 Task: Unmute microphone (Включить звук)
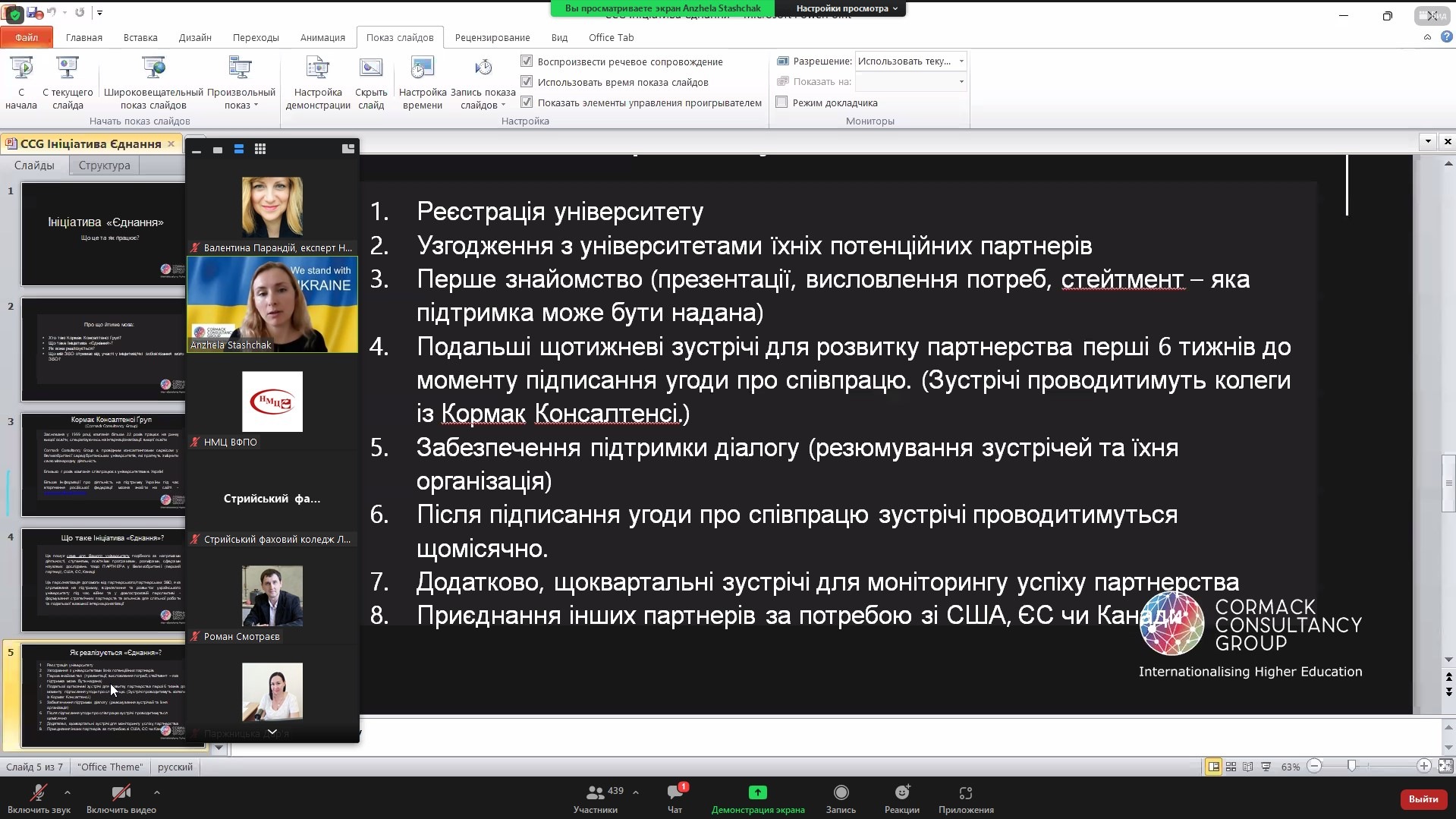click(39, 799)
